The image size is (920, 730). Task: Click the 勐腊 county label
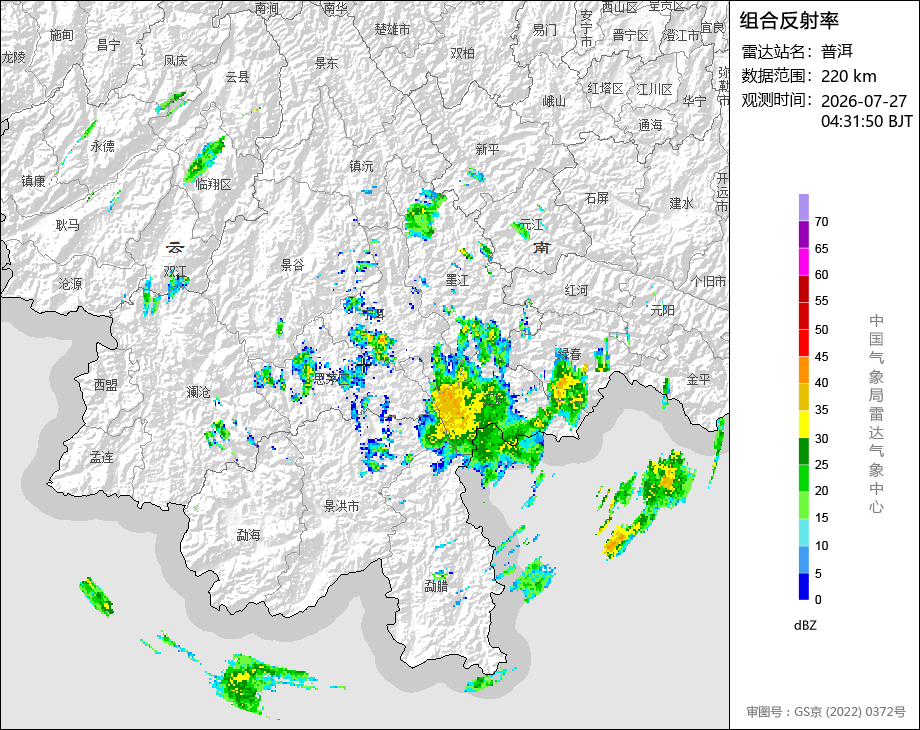(x=437, y=585)
